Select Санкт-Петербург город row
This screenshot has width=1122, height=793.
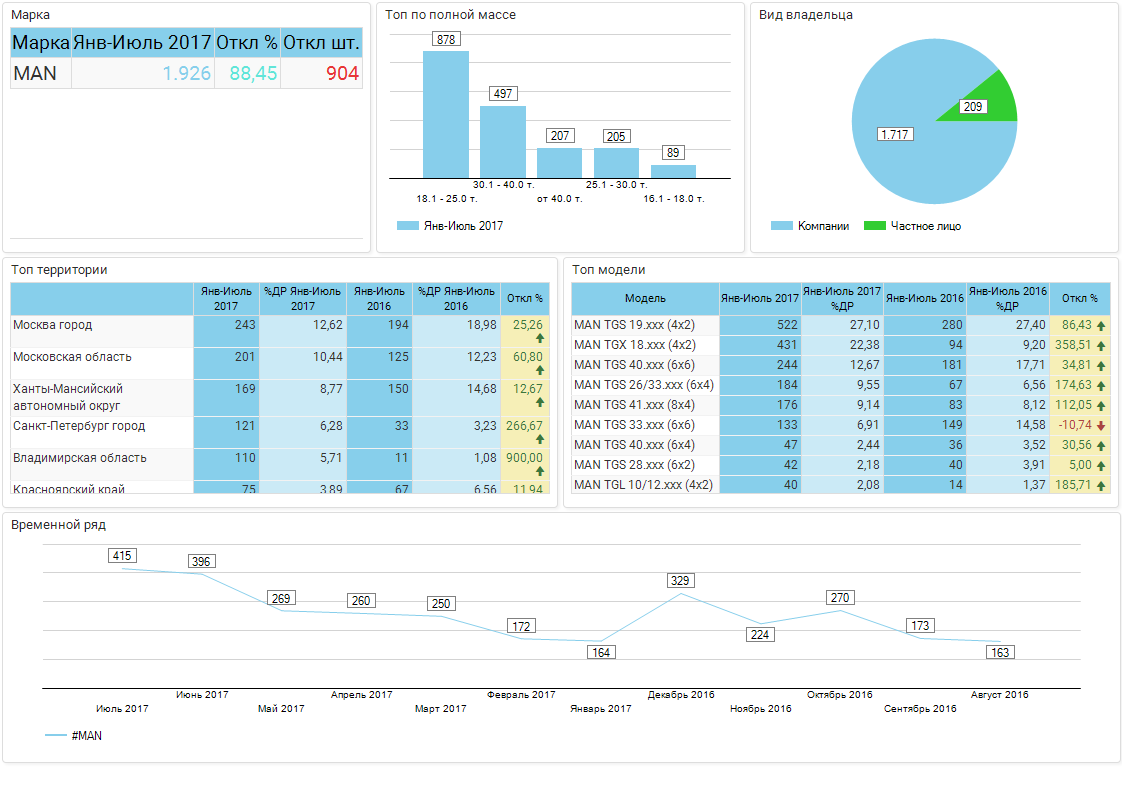pyautogui.click(x=280, y=432)
